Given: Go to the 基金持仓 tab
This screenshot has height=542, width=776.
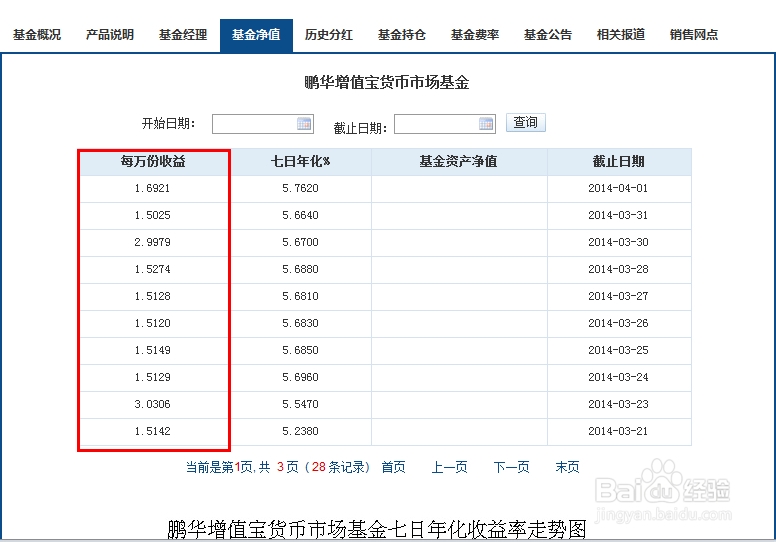Looking at the screenshot, I should pos(402,35).
